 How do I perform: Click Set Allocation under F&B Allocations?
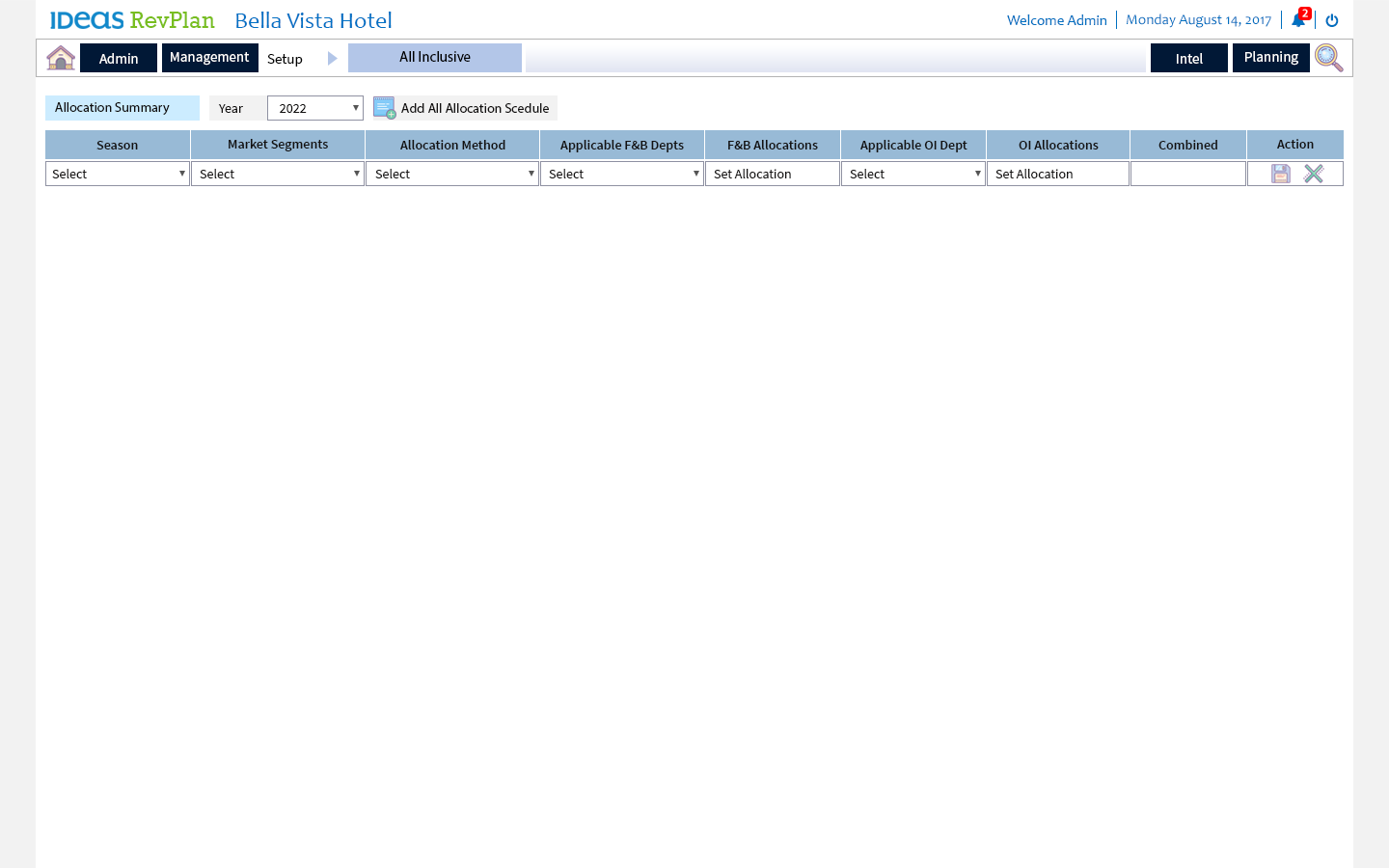[772, 174]
